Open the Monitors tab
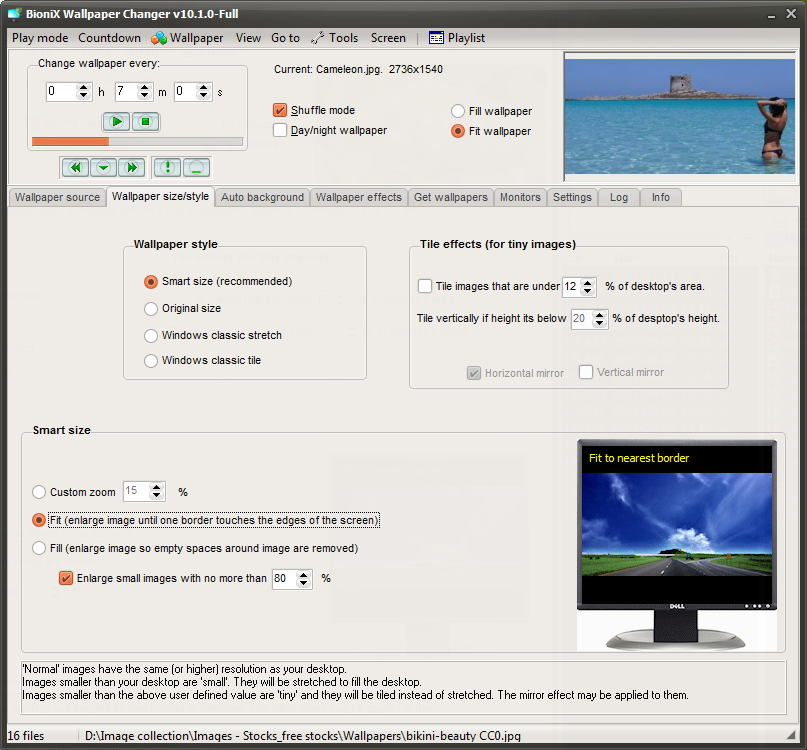The image size is (807, 750). [520, 197]
